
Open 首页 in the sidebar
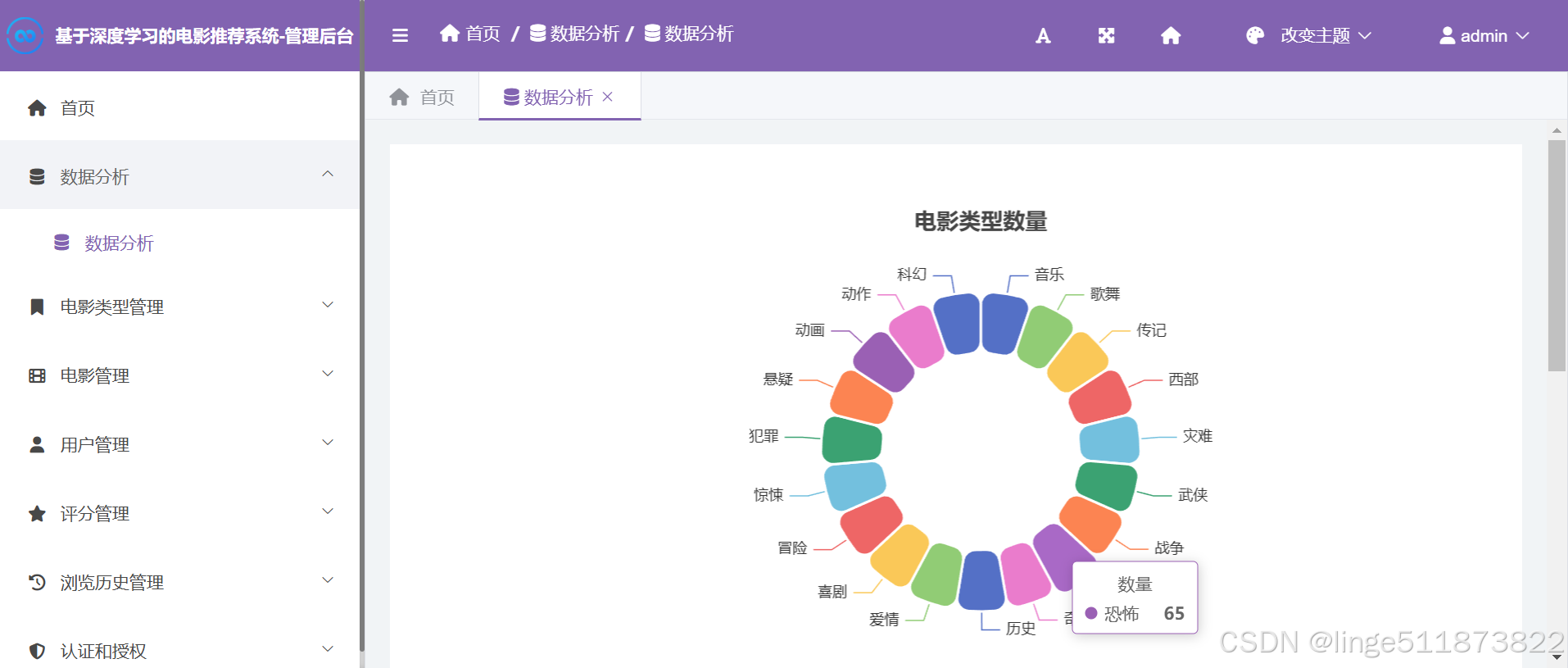point(179,107)
